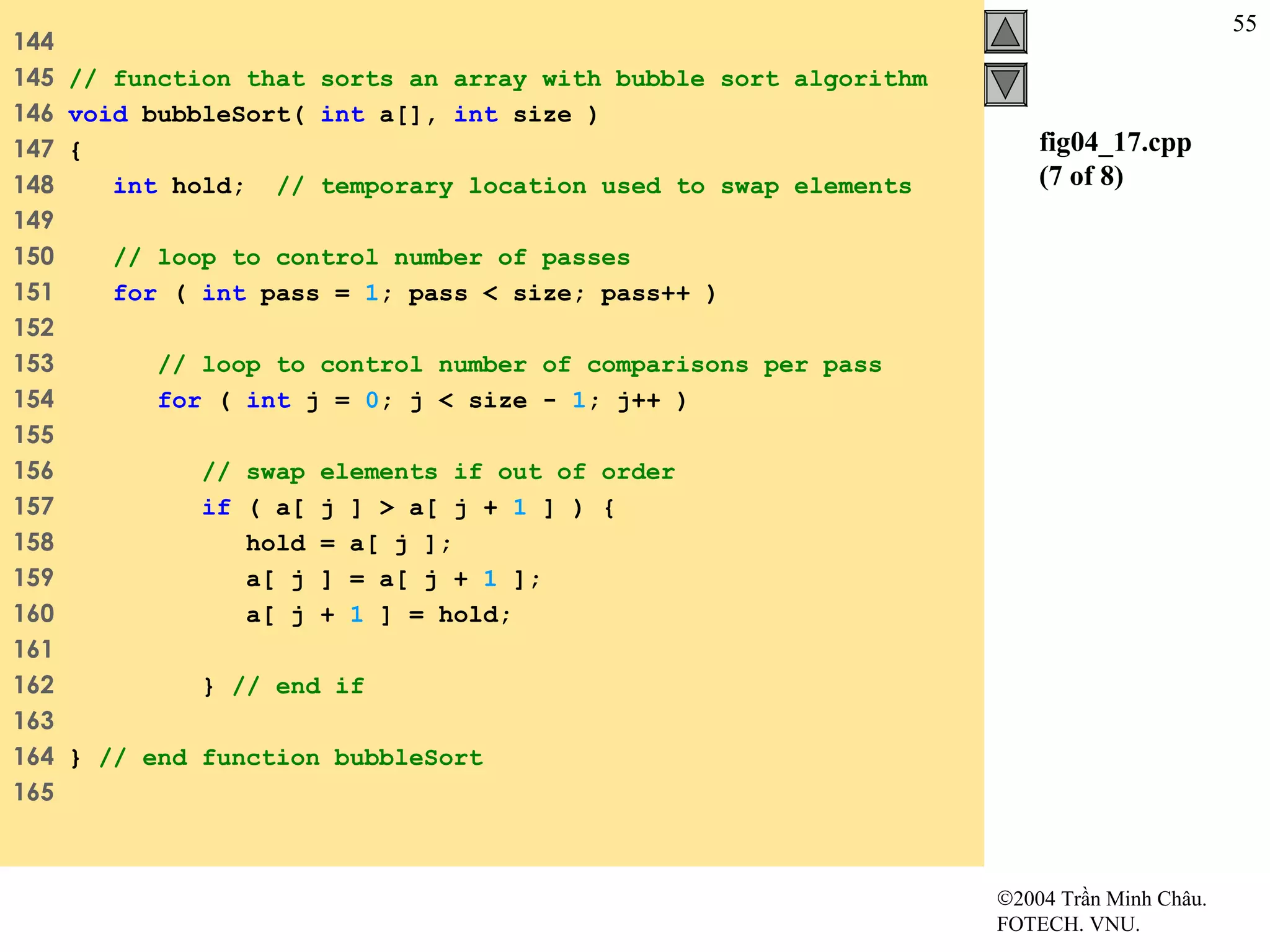Click the down arrow navigation button
The height and width of the screenshot is (952, 1270).
[1005, 84]
